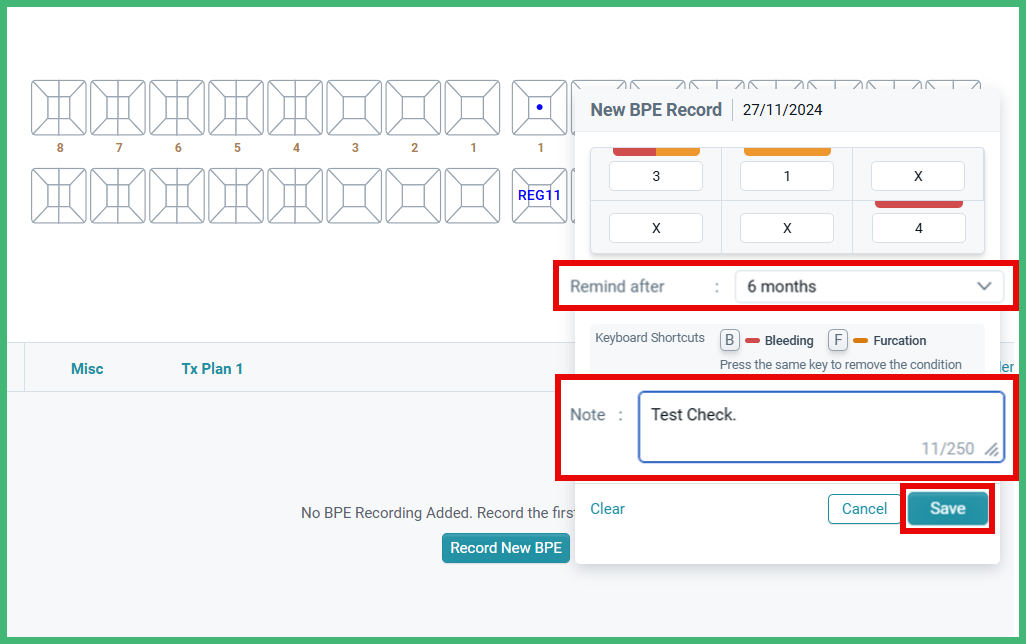Switch to the Tx Plan 1 tab
Screen dimensions: 1026x644
[212, 368]
